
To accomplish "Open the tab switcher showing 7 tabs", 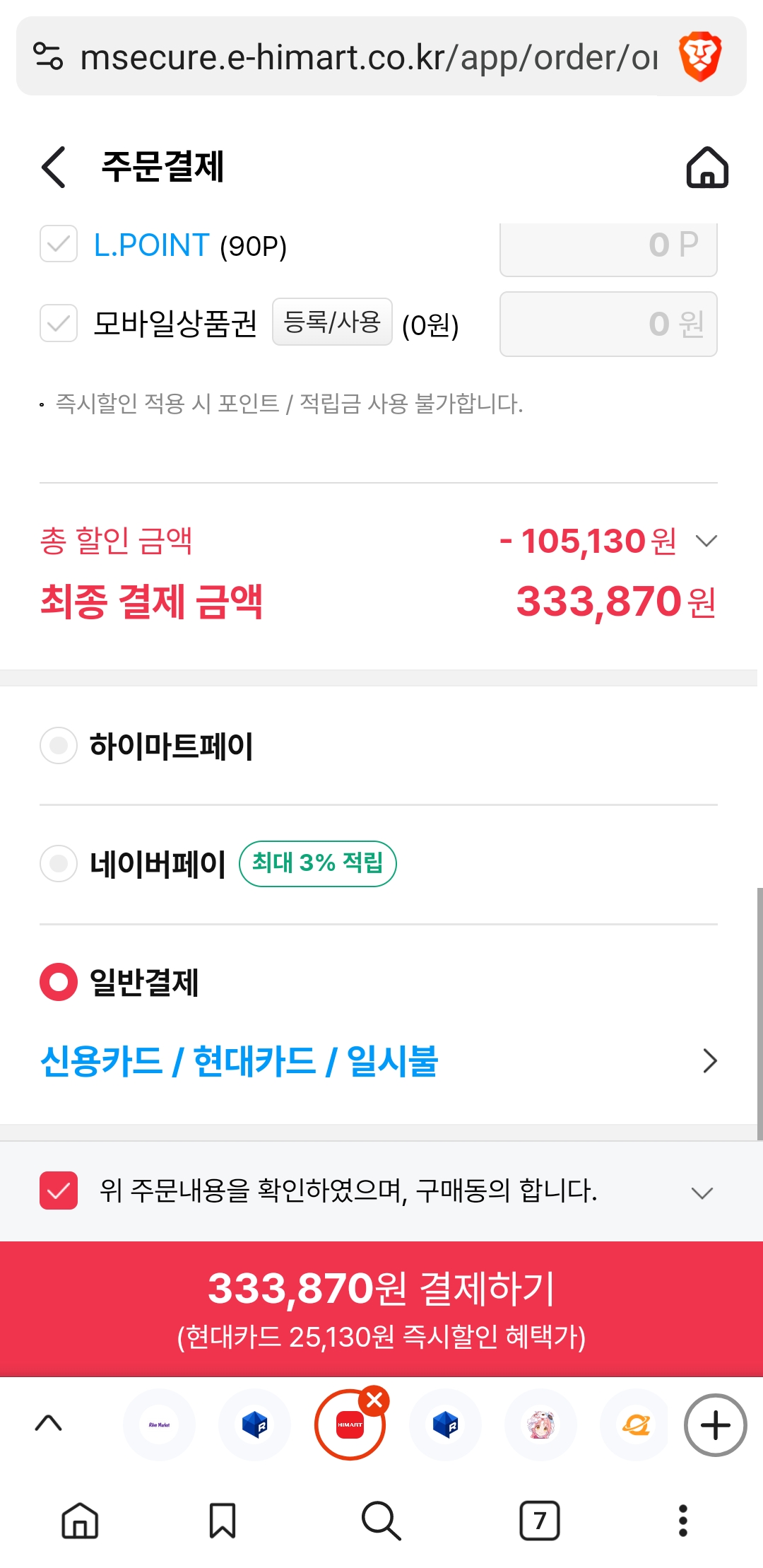I will point(540,1521).
